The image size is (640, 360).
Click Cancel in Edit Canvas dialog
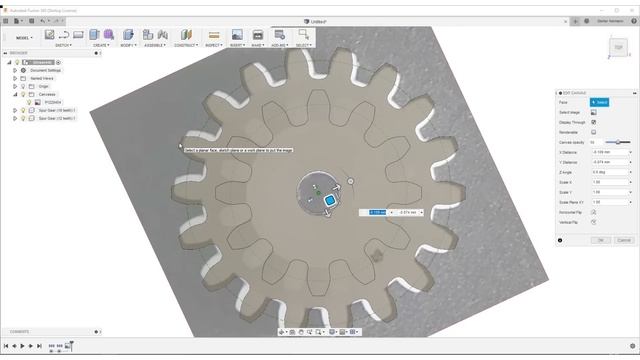(x=624, y=240)
